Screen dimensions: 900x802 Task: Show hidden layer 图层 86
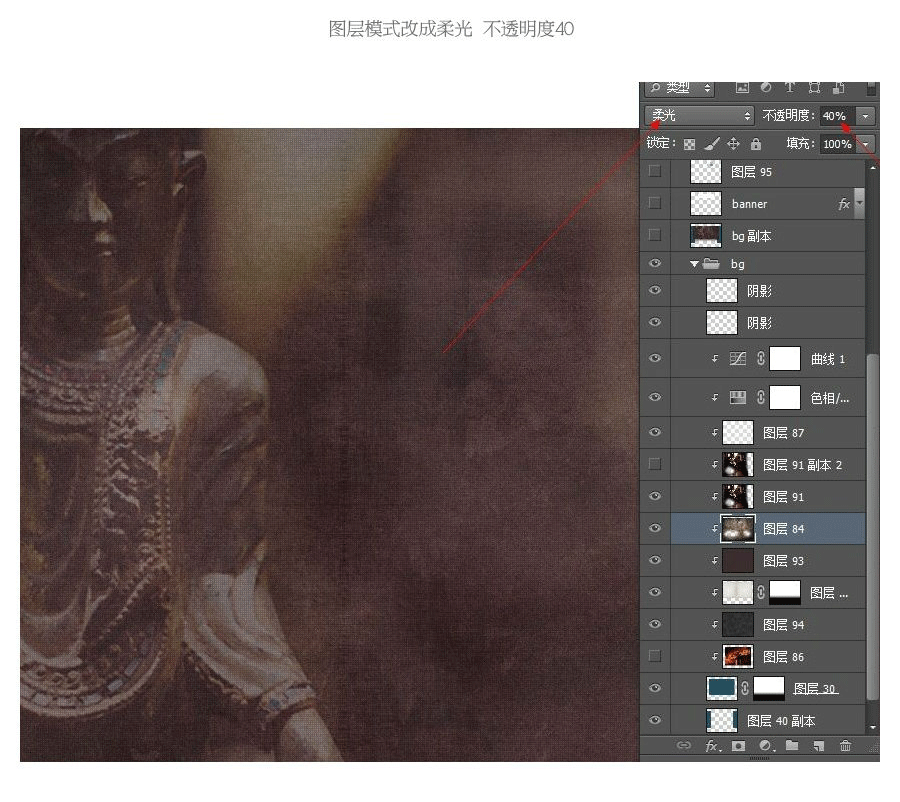tap(654, 656)
